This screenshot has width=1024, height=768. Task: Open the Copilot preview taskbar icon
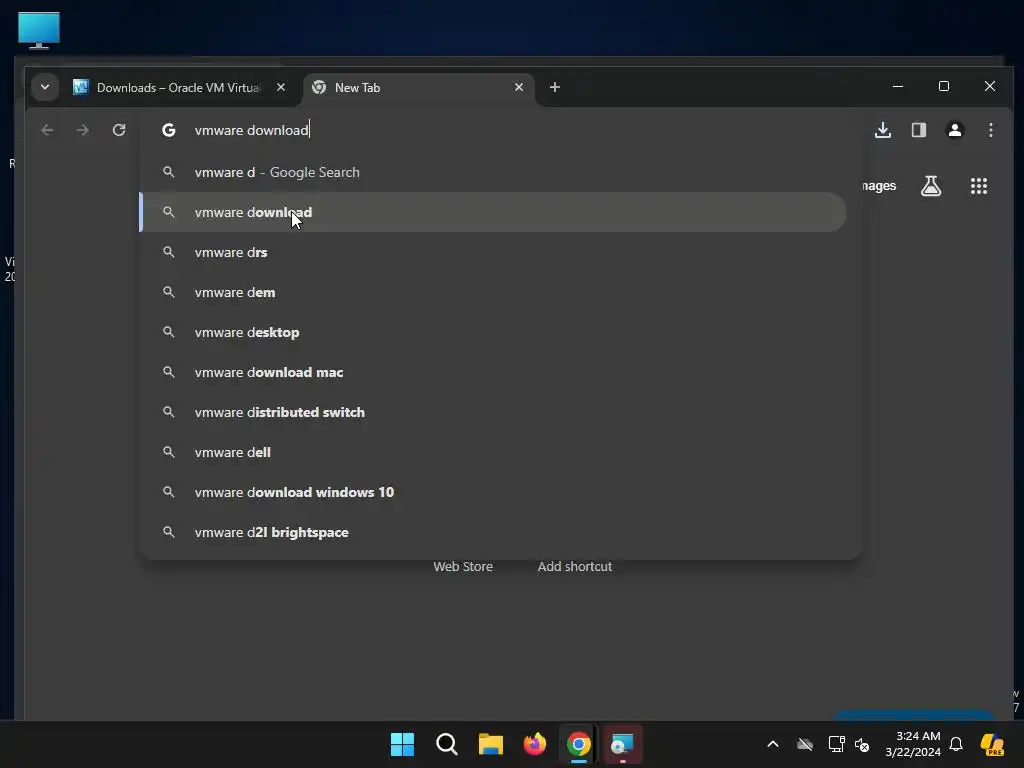pos(992,744)
